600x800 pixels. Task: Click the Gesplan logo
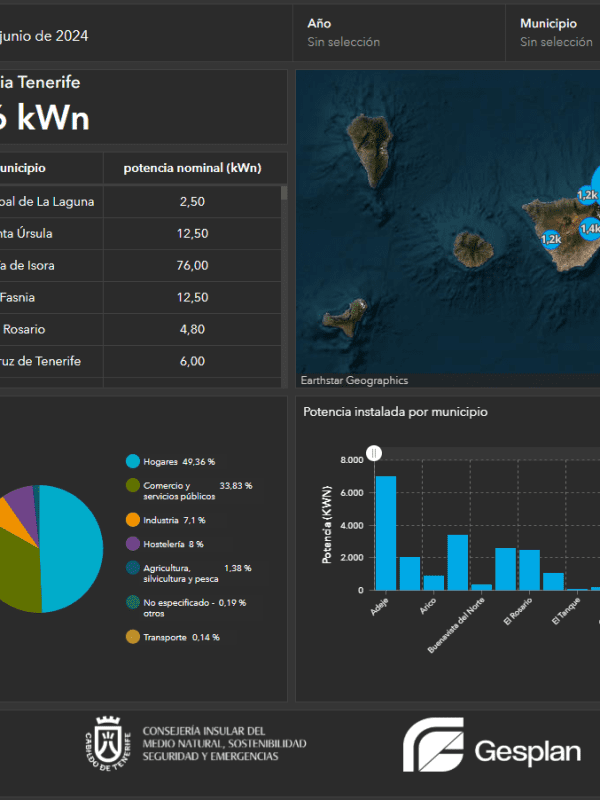tap(492, 744)
